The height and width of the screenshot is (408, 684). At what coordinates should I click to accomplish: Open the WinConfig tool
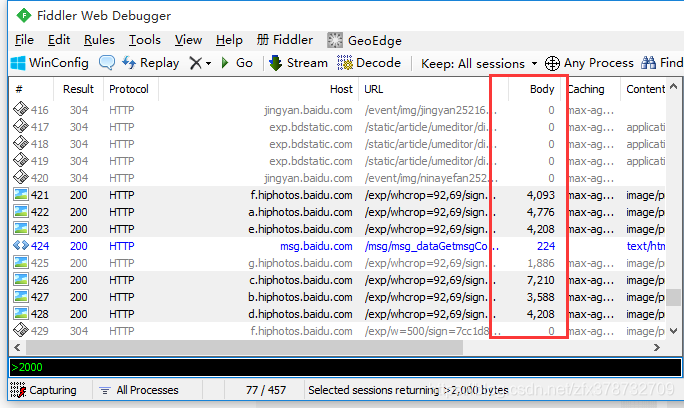(x=49, y=63)
